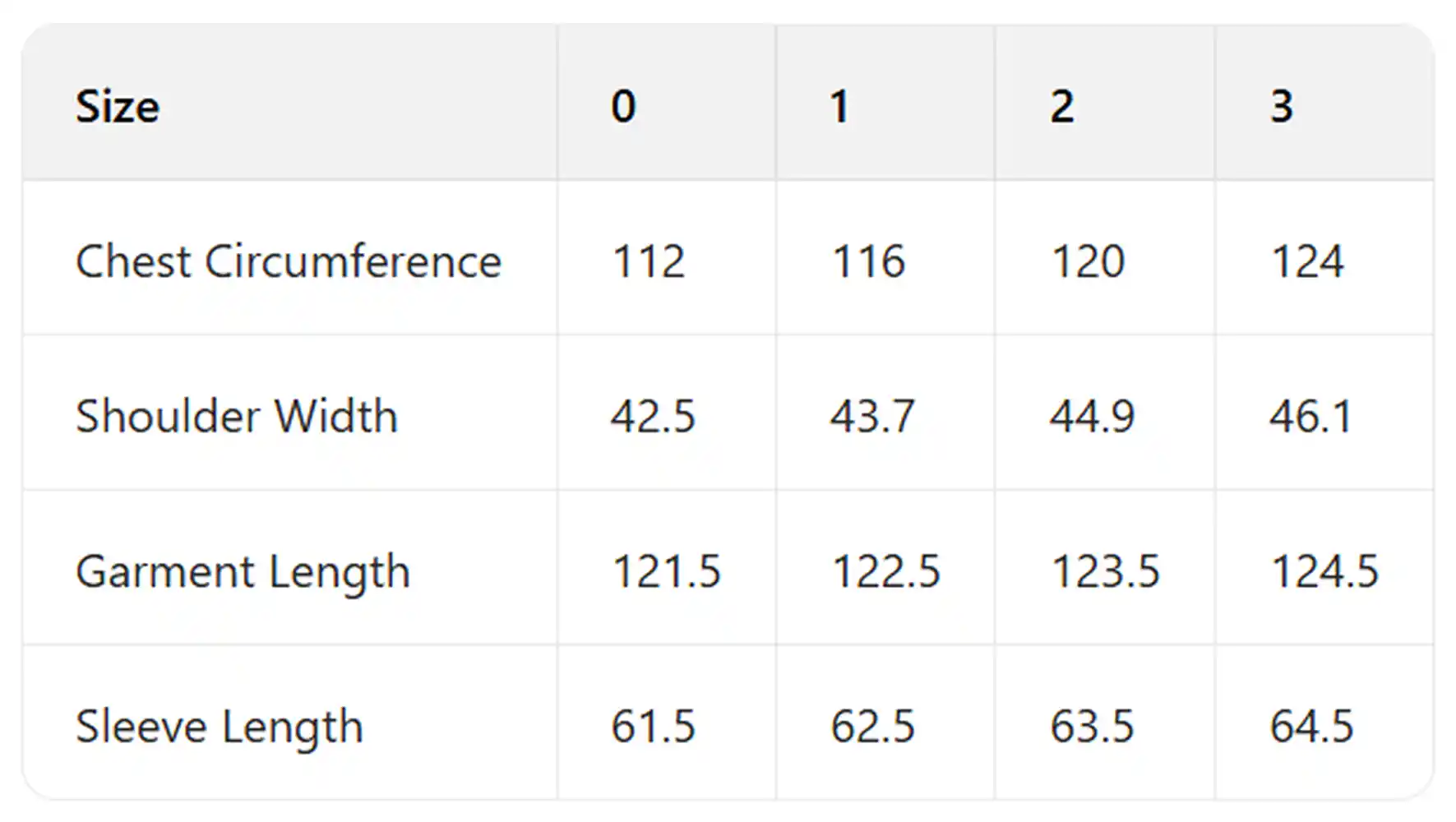Select the shoulder width value 42.5
The width and height of the screenshot is (1456, 822).
pos(653,416)
